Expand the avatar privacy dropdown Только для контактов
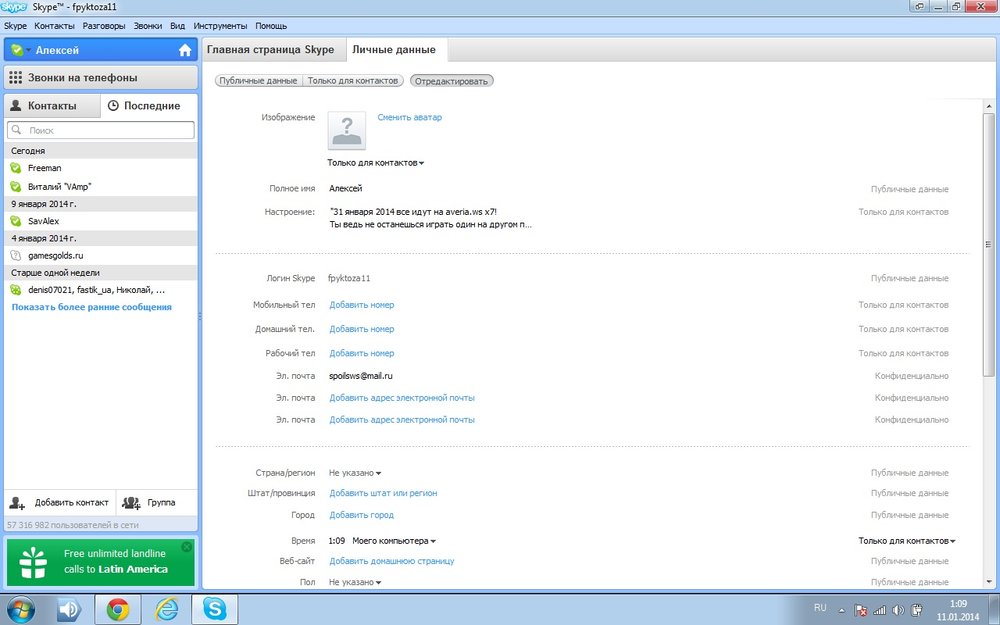The height and width of the screenshot is (625, 1000). 375,162
